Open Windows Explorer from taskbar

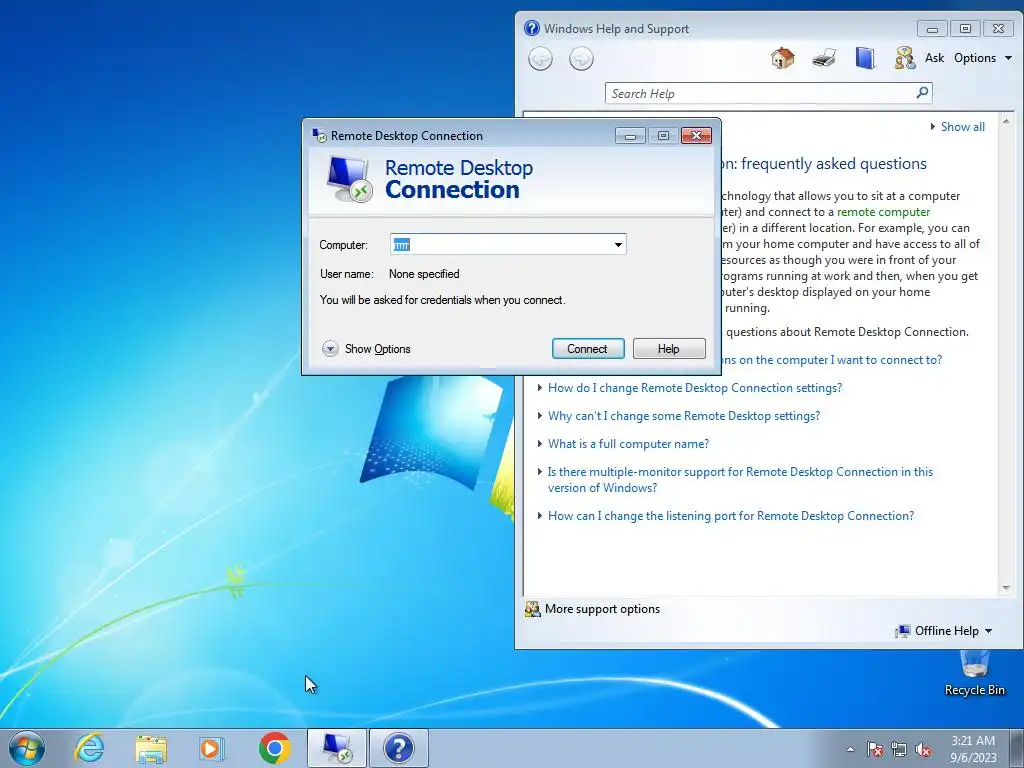click(151, 748)
